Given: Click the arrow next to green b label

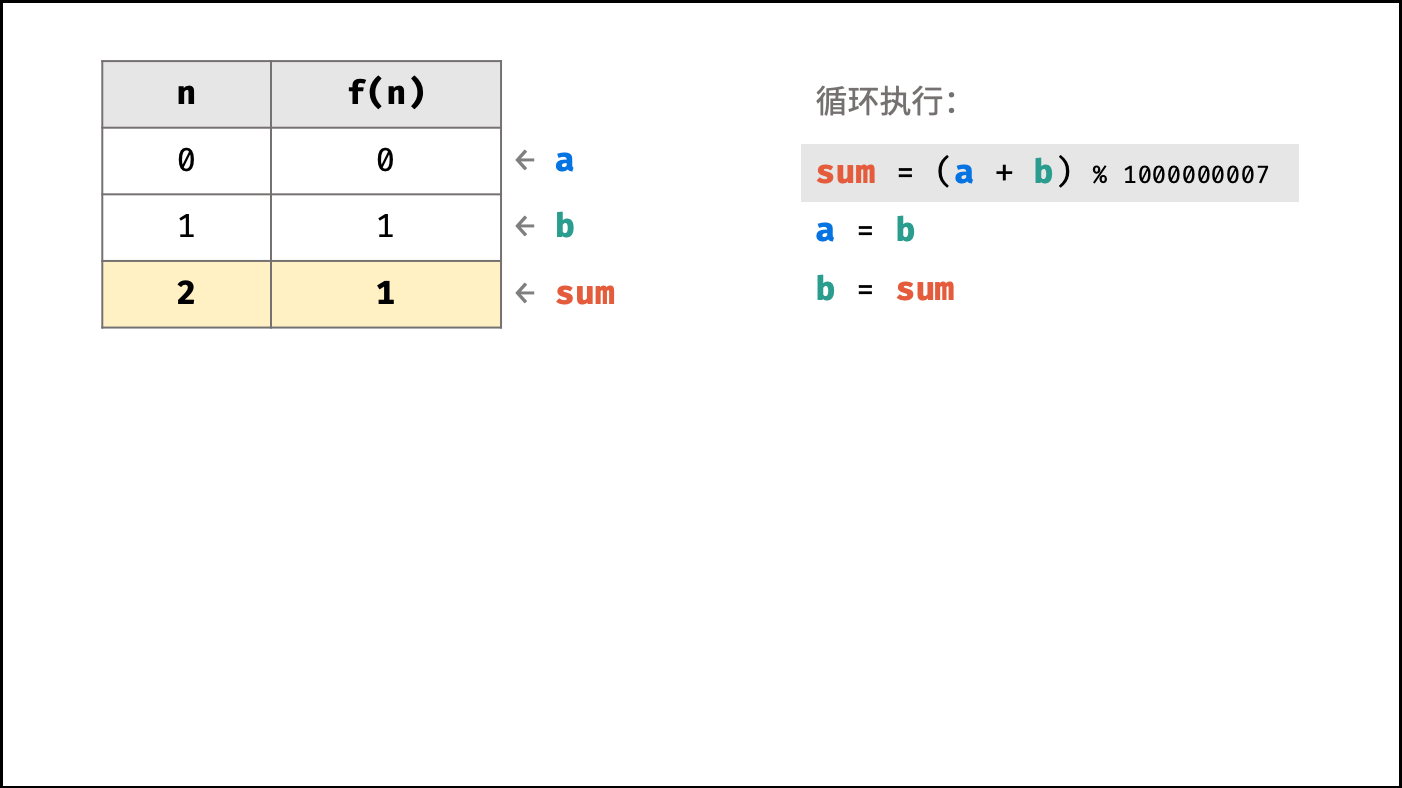Looking at the screenshot, I should 525,227.
